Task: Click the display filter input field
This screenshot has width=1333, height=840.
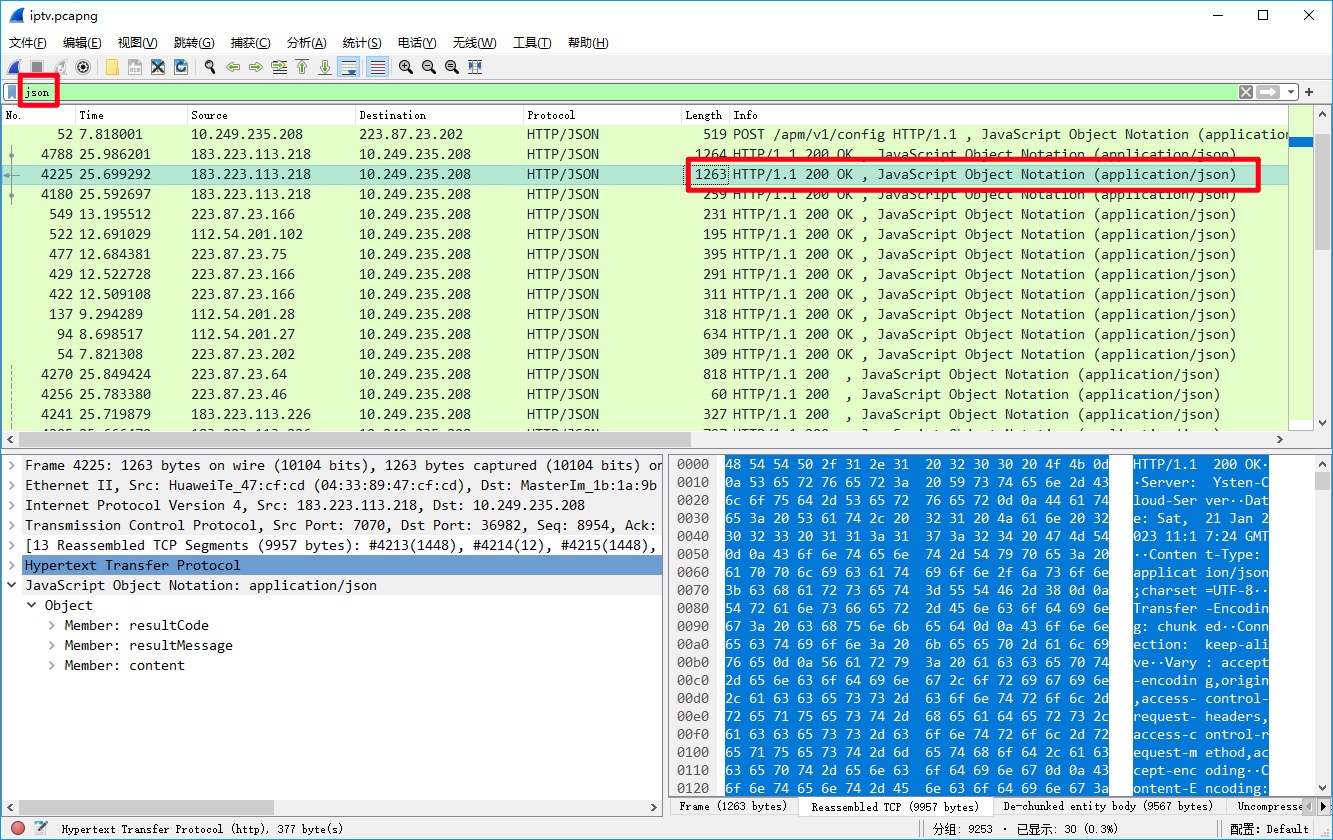Action: point(628,92)
